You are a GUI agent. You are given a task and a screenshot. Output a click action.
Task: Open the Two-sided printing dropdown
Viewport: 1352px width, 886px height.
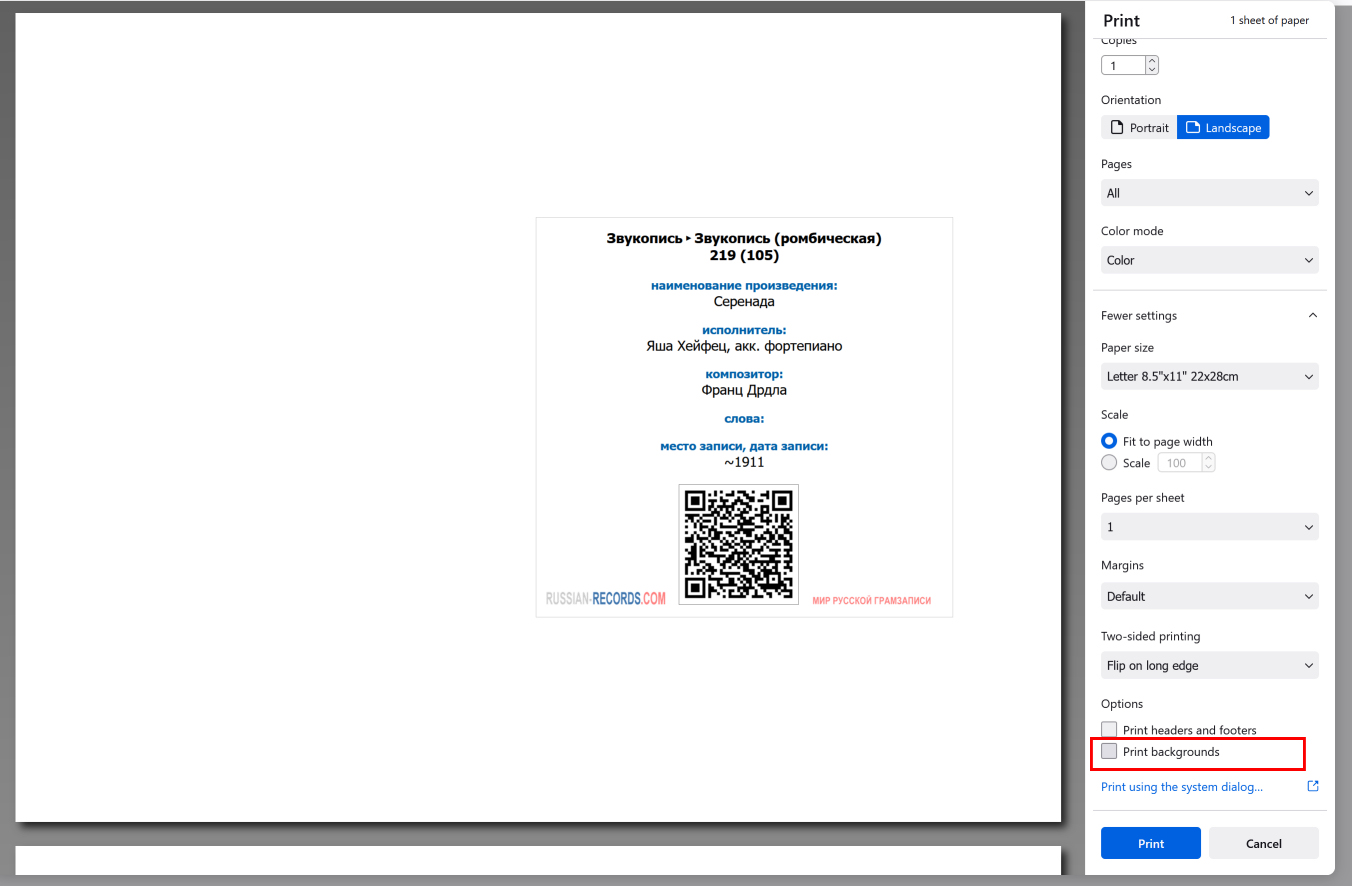point(1210,665)
